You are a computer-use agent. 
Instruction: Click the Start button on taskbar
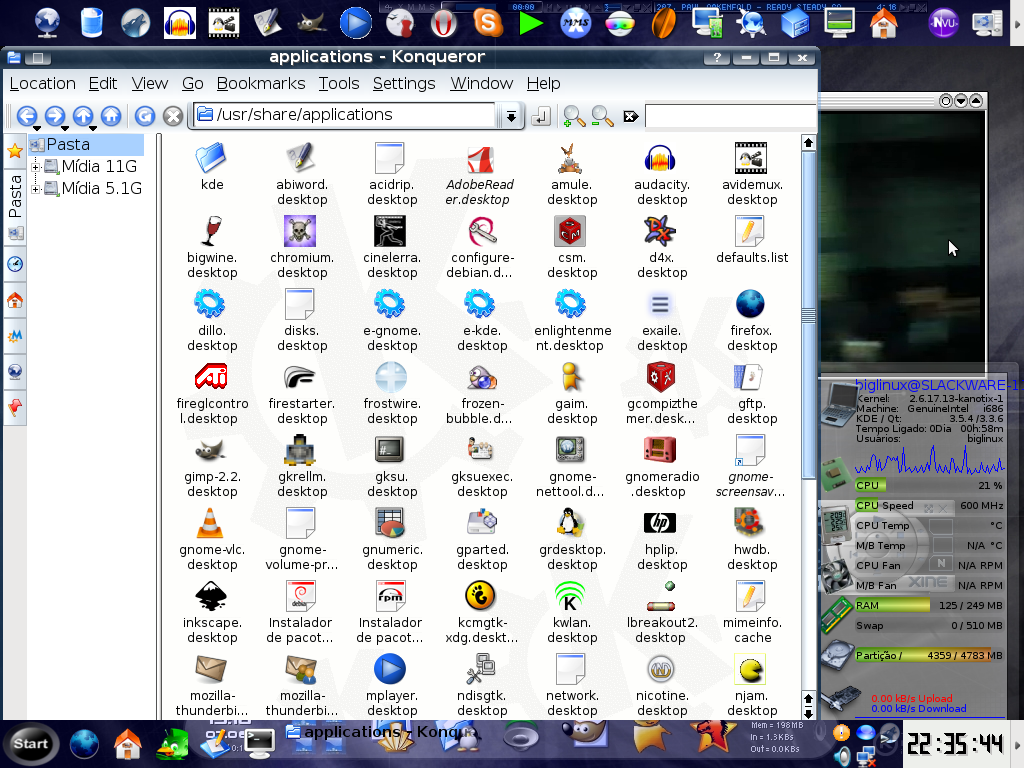tap(31, 744)
